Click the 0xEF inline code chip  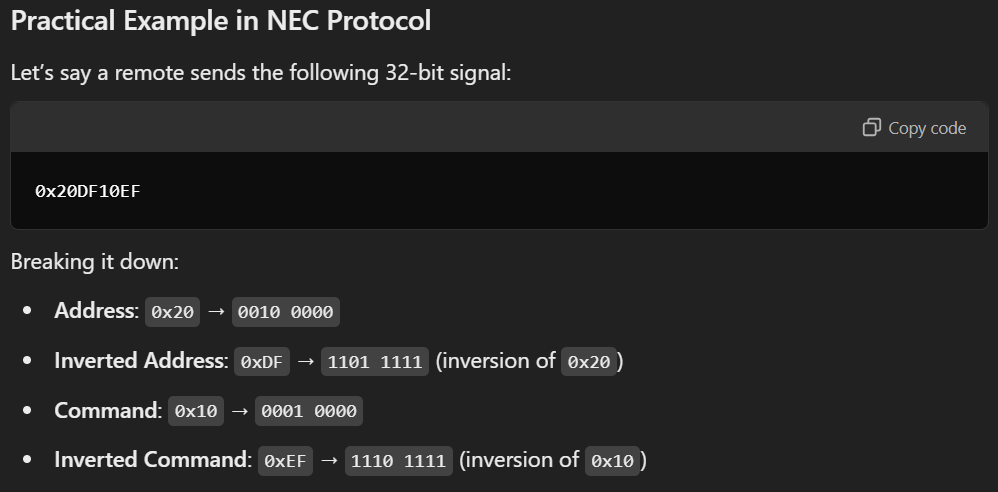286,461
